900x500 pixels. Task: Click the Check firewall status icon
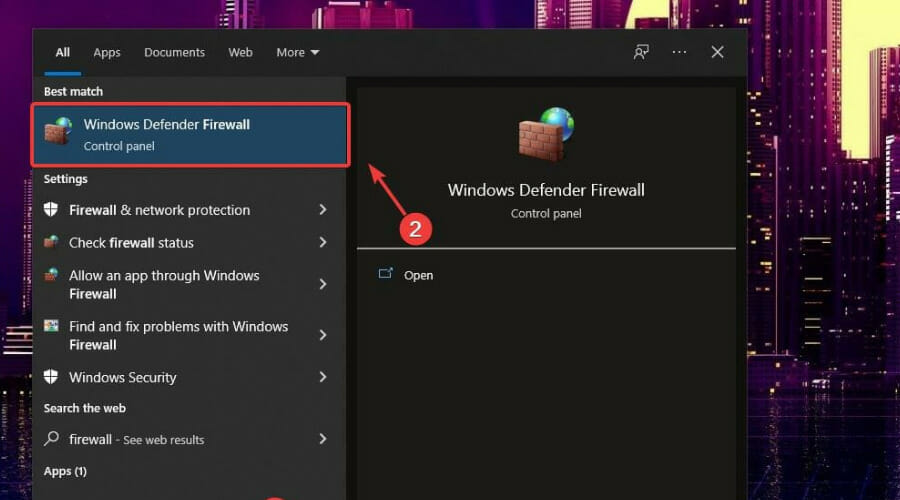pyautogui.click(x=51, y=242)
